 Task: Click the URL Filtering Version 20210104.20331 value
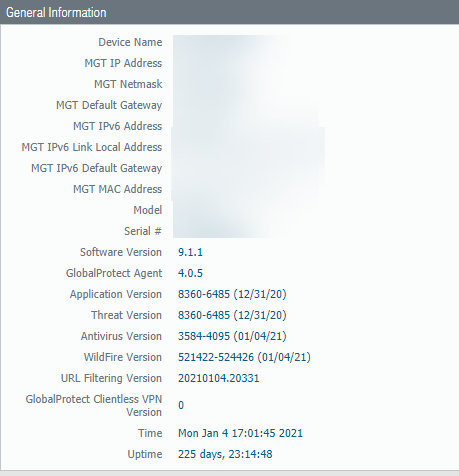219,378
